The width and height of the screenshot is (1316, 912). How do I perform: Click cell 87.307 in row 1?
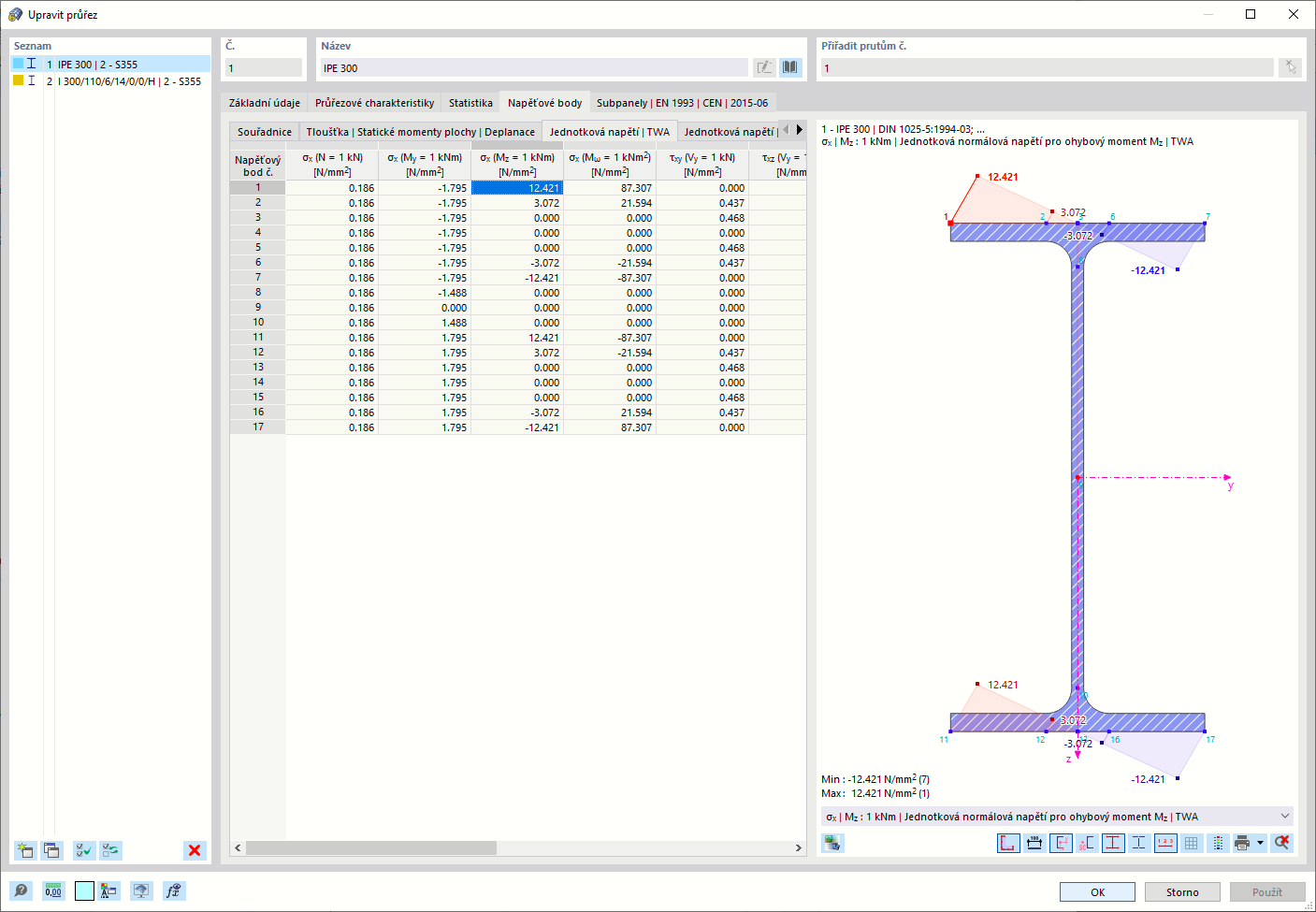click(610, 188)
